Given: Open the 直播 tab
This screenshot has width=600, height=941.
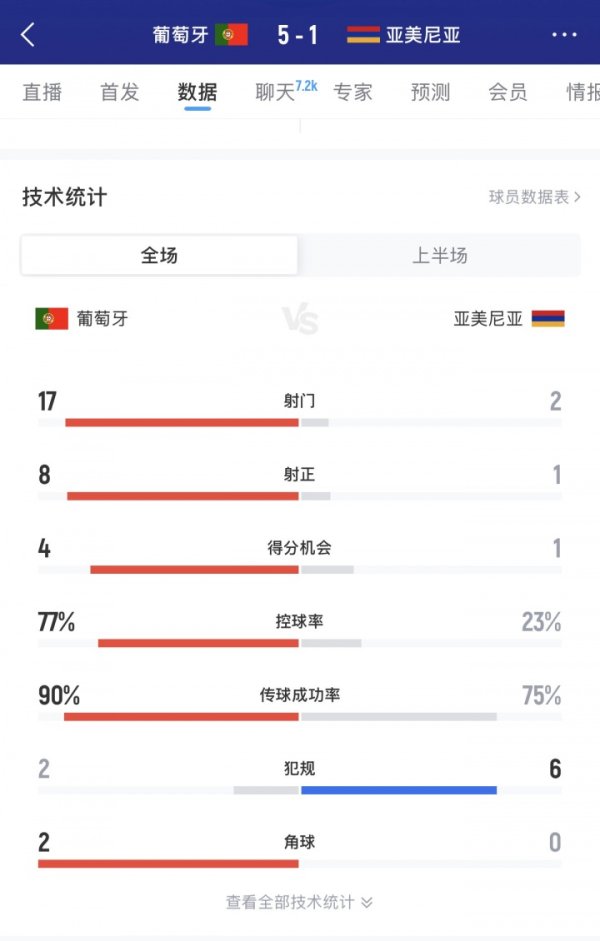Looking at the screenshot, I should [41, 90].
